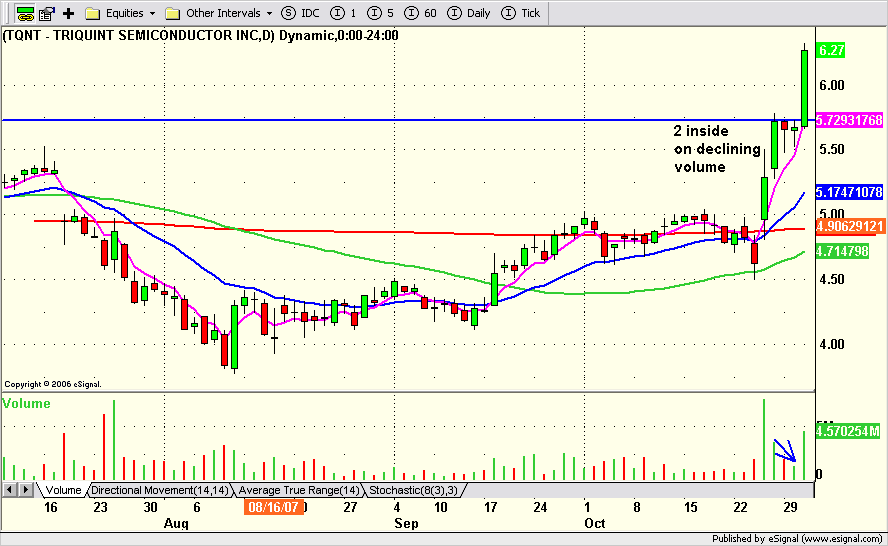Select the Volume study tab
Viewport: 888px width, 546px height.
tap(63, 490)
